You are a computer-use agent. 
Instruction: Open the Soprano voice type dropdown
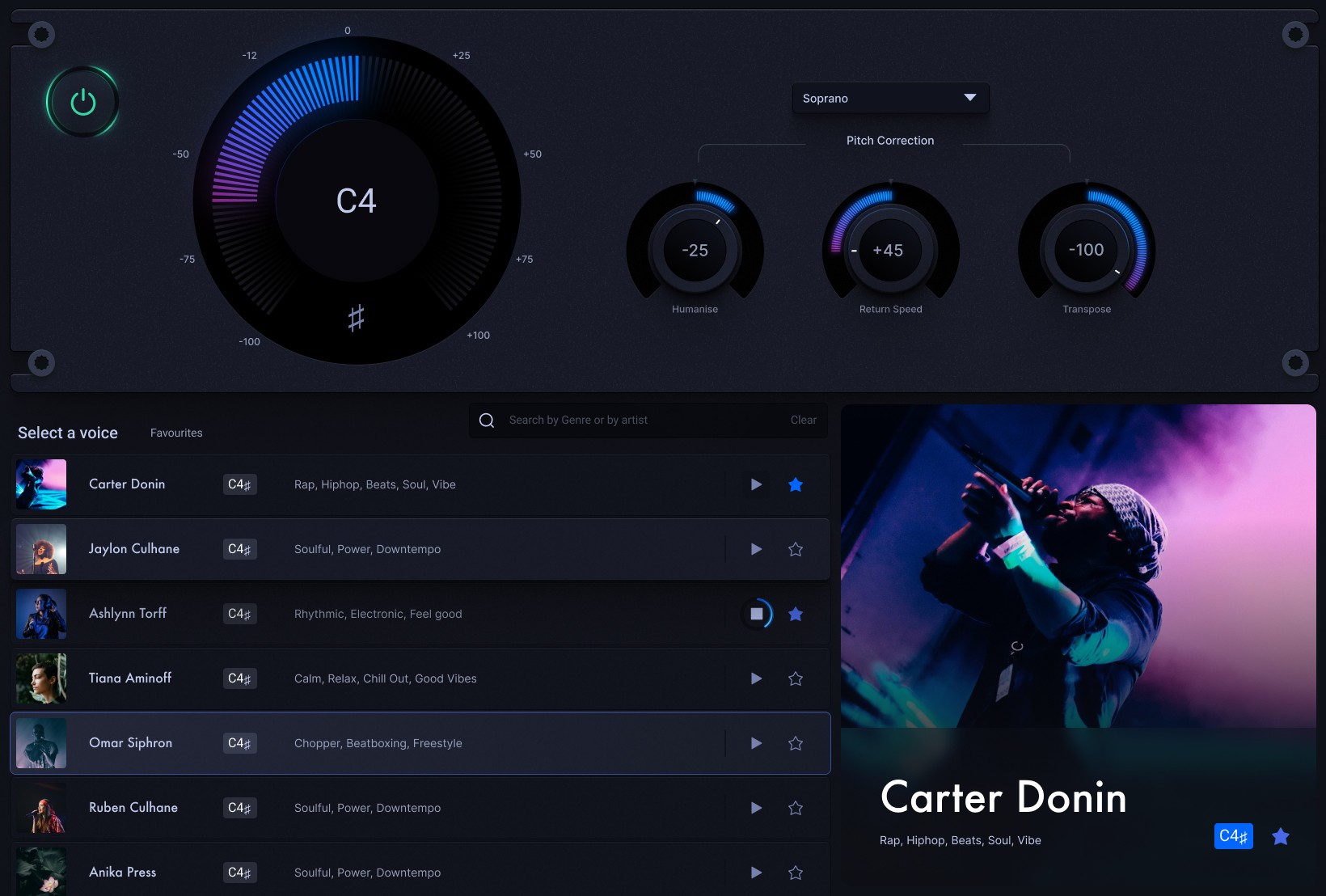pyautogui.click(x=889, y=98)
